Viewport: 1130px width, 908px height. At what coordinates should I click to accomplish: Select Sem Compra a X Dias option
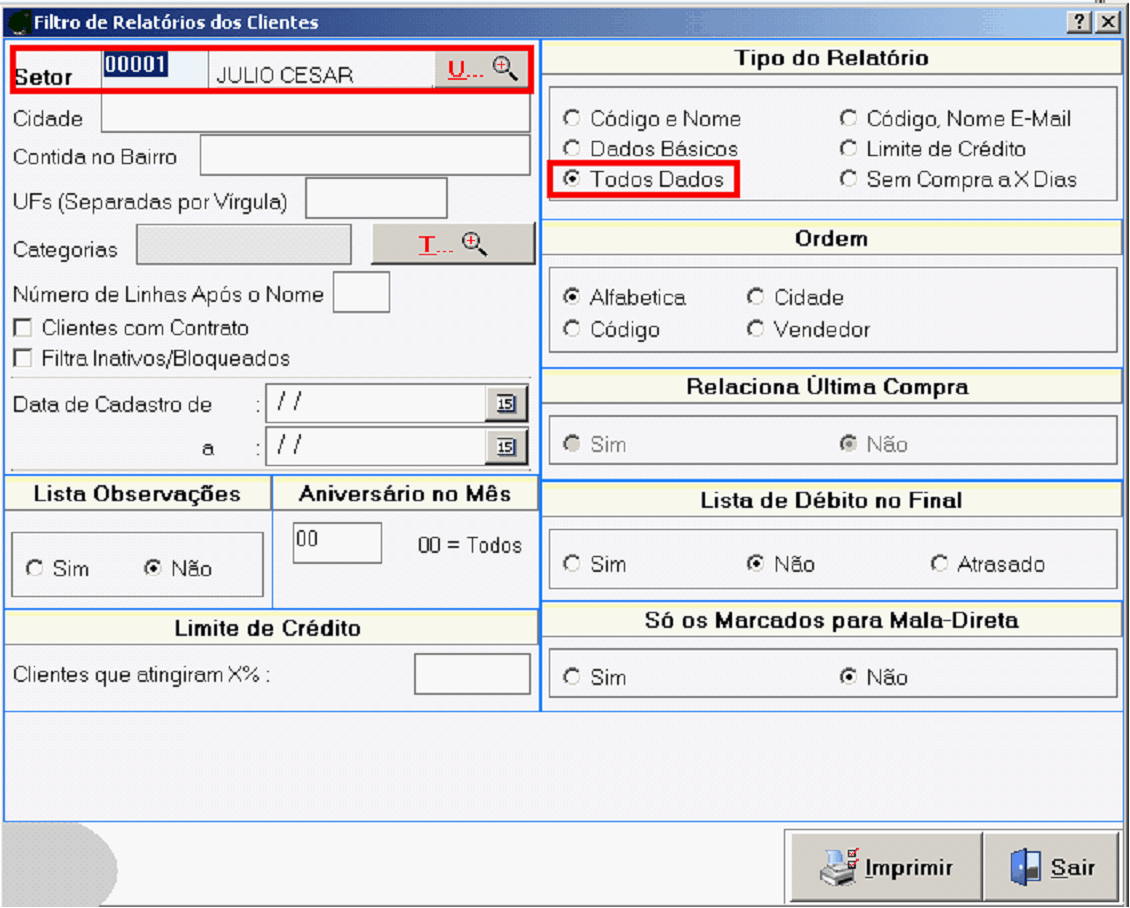[x=849, y=180]
